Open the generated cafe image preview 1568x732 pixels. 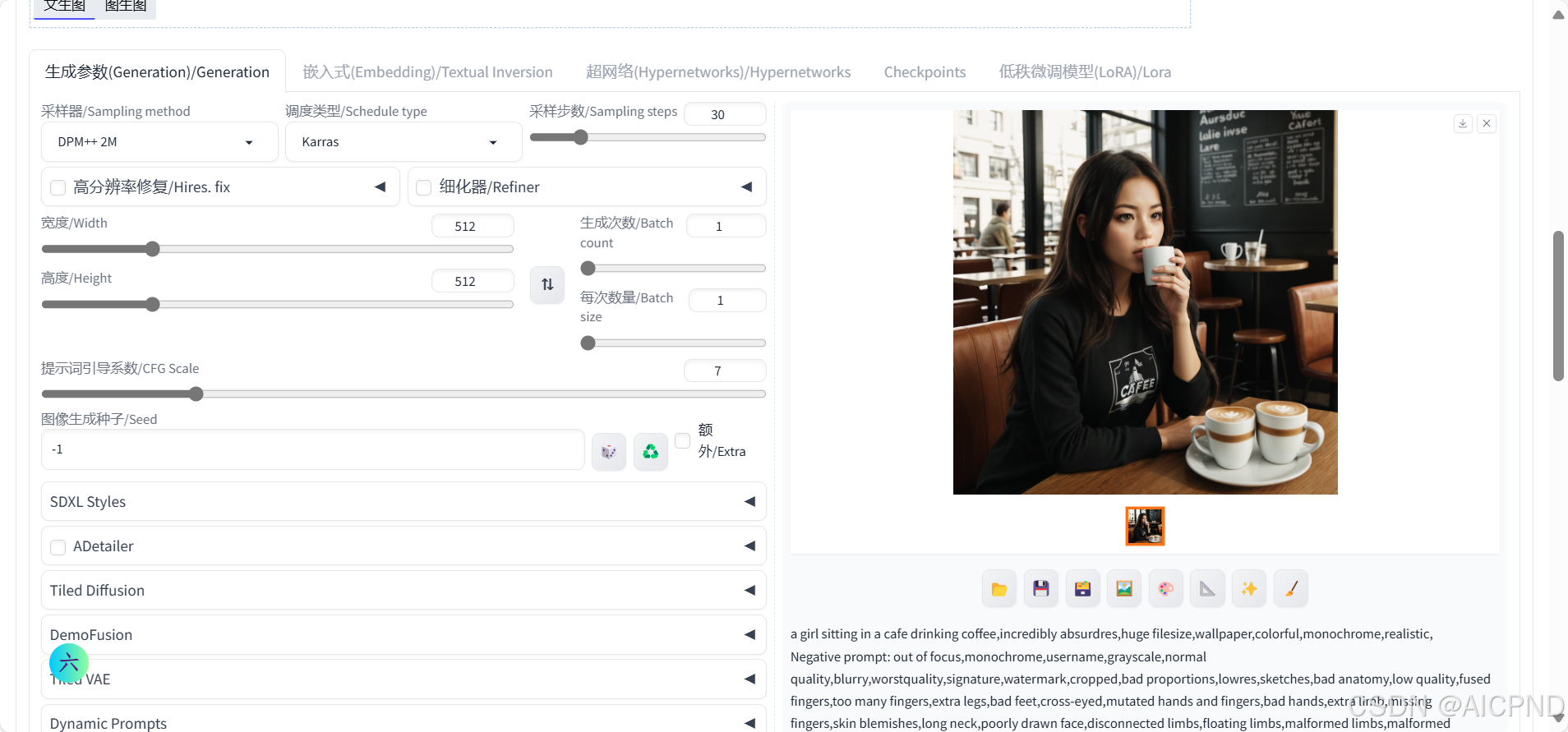(1145, 302)
